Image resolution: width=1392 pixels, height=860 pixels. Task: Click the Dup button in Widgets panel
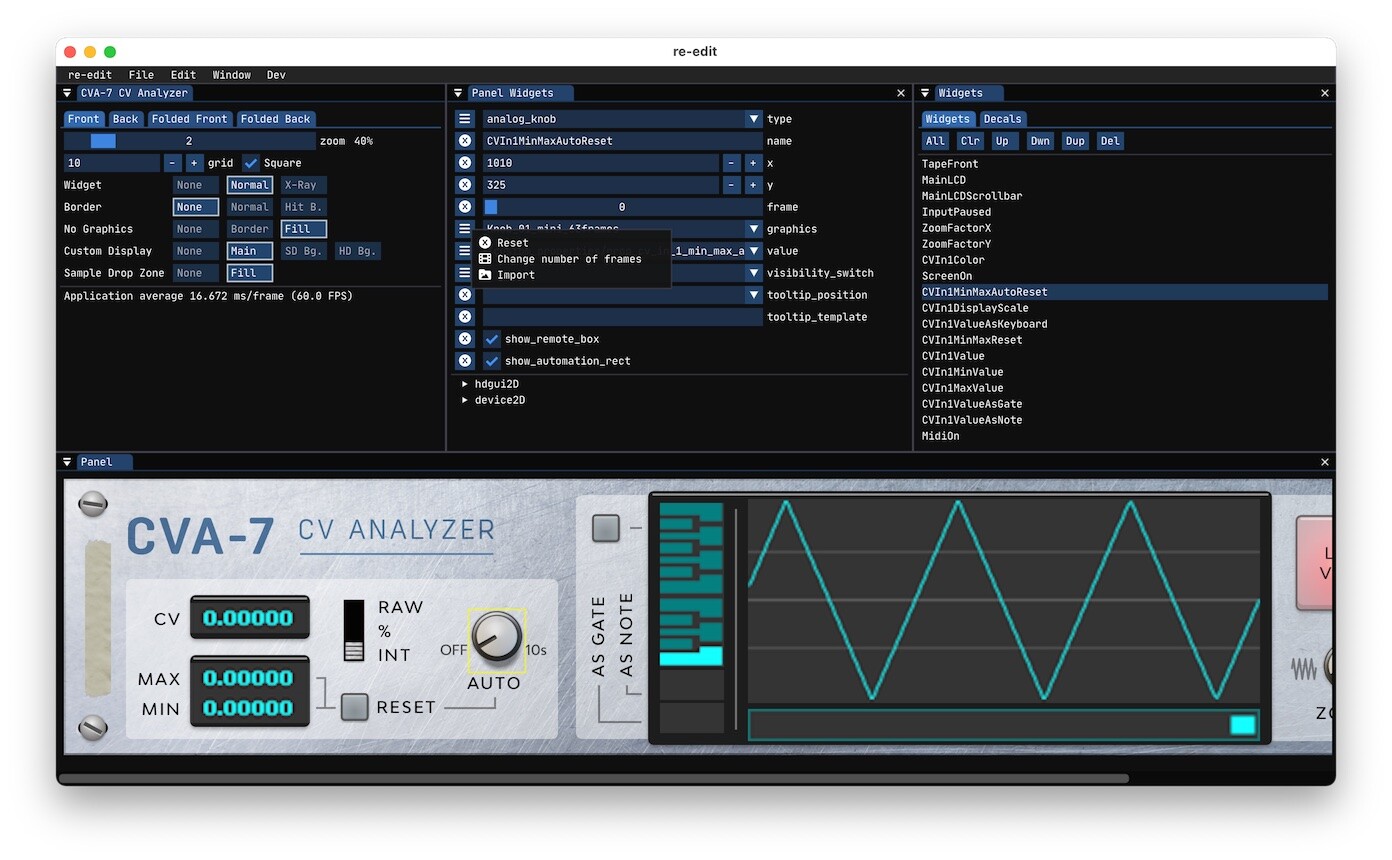(1075, 141)
